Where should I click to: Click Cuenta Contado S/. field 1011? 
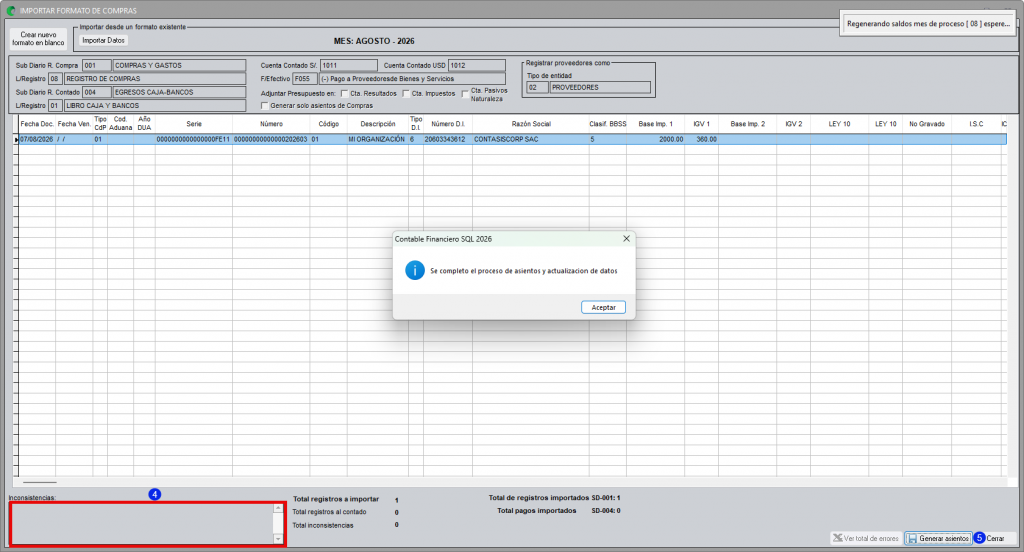point(349,65)
